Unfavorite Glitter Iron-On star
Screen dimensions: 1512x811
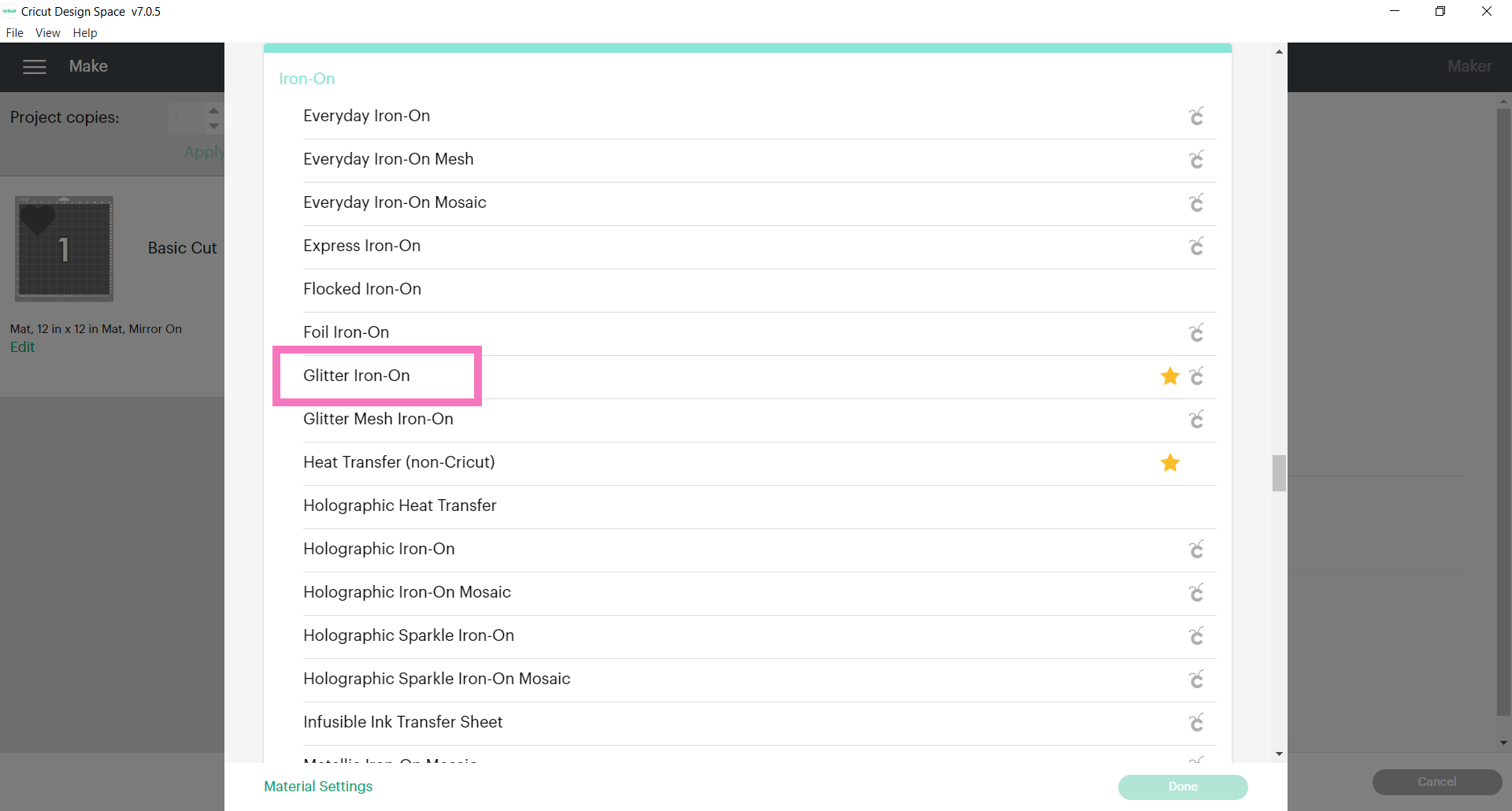[x=1170, y=376]
